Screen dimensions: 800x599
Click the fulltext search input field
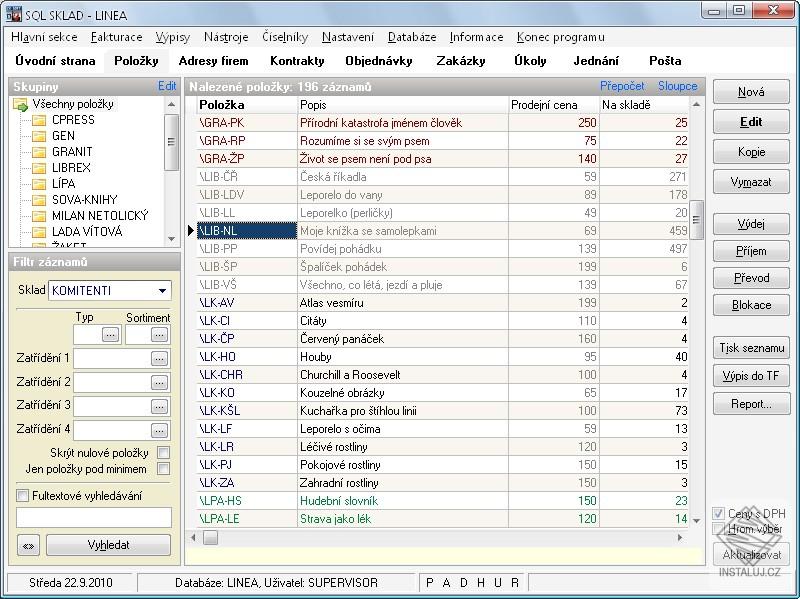pyautogui.click(x=94, y=517)
